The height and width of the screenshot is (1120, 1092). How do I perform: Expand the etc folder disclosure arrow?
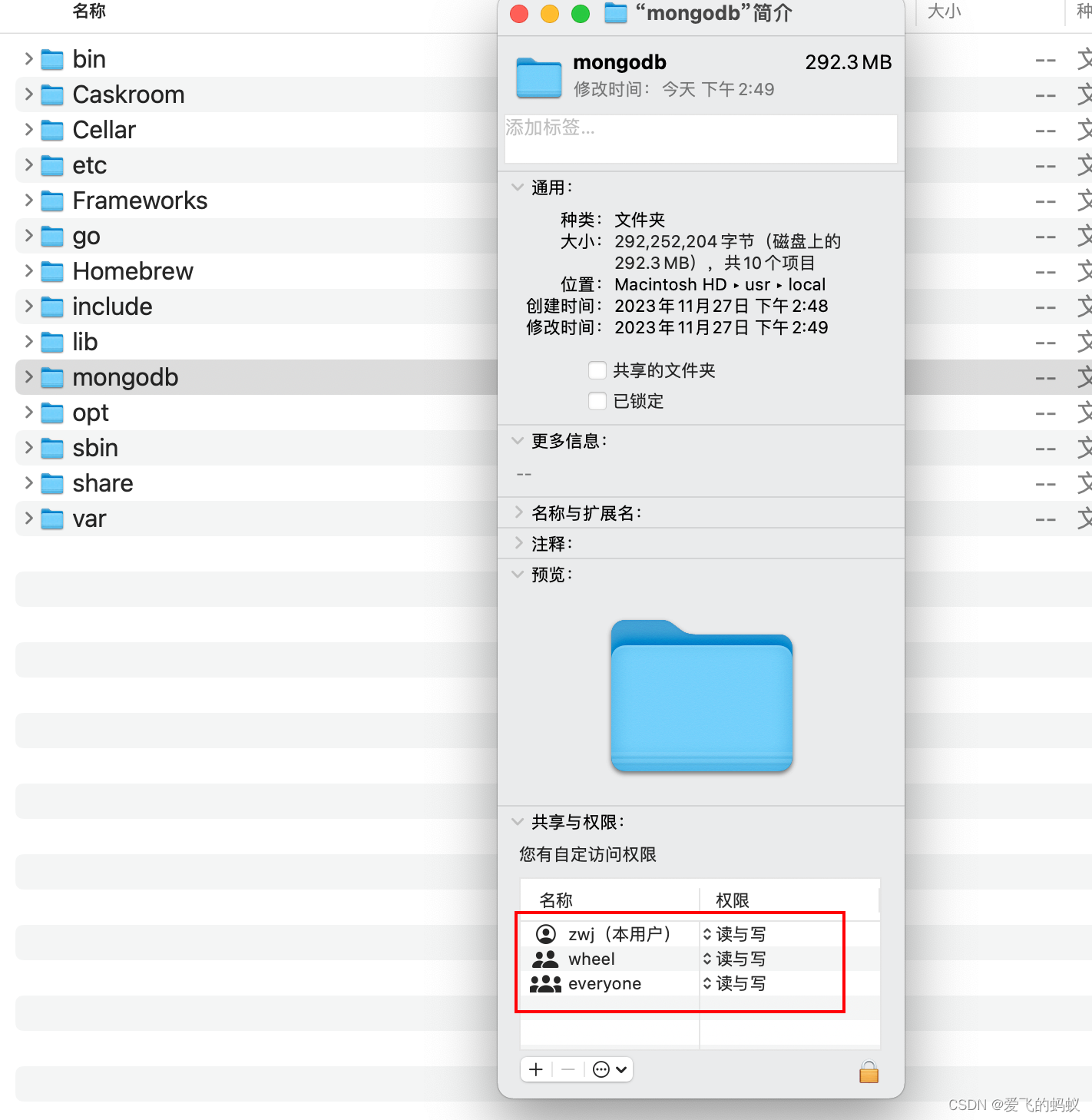[x=28, y=165]
